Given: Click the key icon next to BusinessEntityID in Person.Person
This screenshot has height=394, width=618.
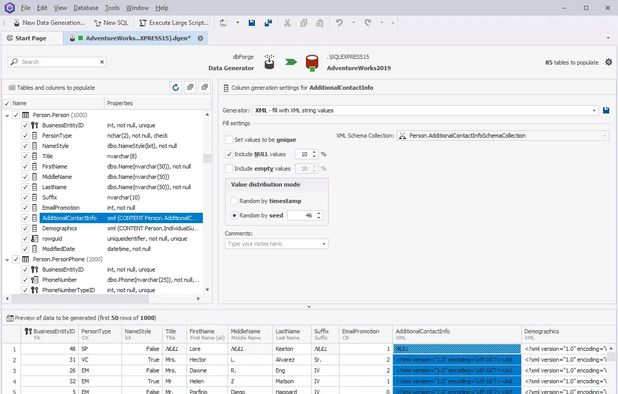Looking at the screenshot, I should click(x=35, y=125).
